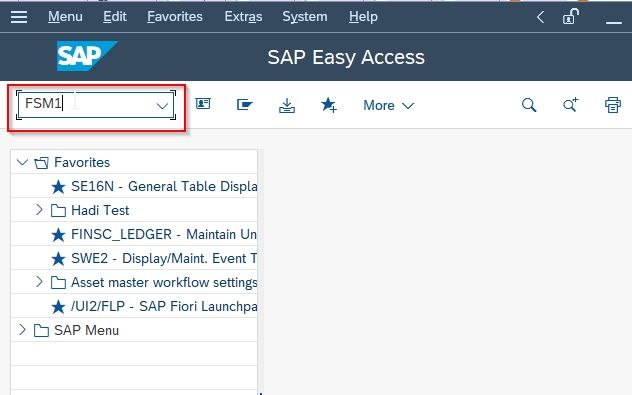
Task: Minimize the SAP window
Action: click(613, 22)
